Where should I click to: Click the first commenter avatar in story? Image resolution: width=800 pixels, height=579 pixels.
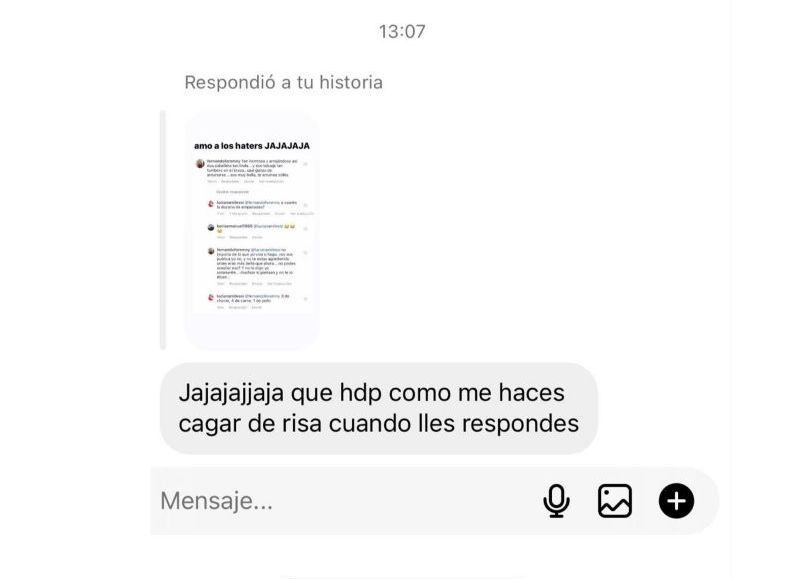pyautogui.click(x=200, y=164)
